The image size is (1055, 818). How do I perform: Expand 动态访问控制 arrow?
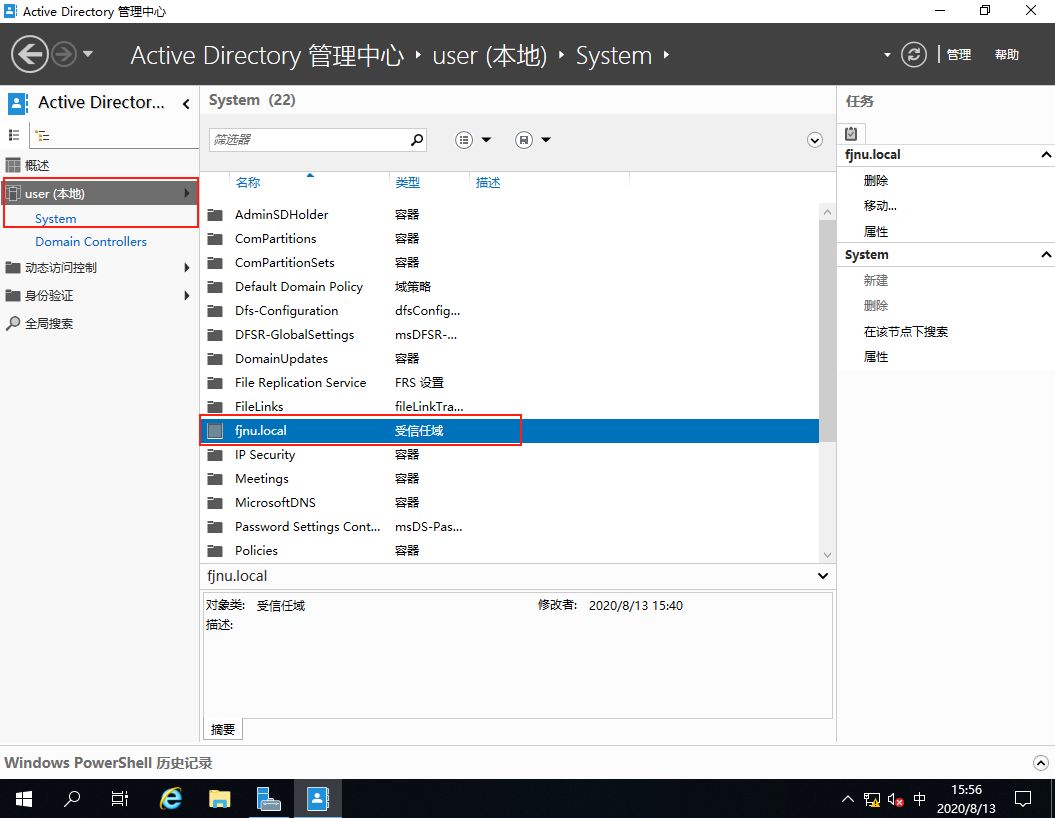point(186,267)
